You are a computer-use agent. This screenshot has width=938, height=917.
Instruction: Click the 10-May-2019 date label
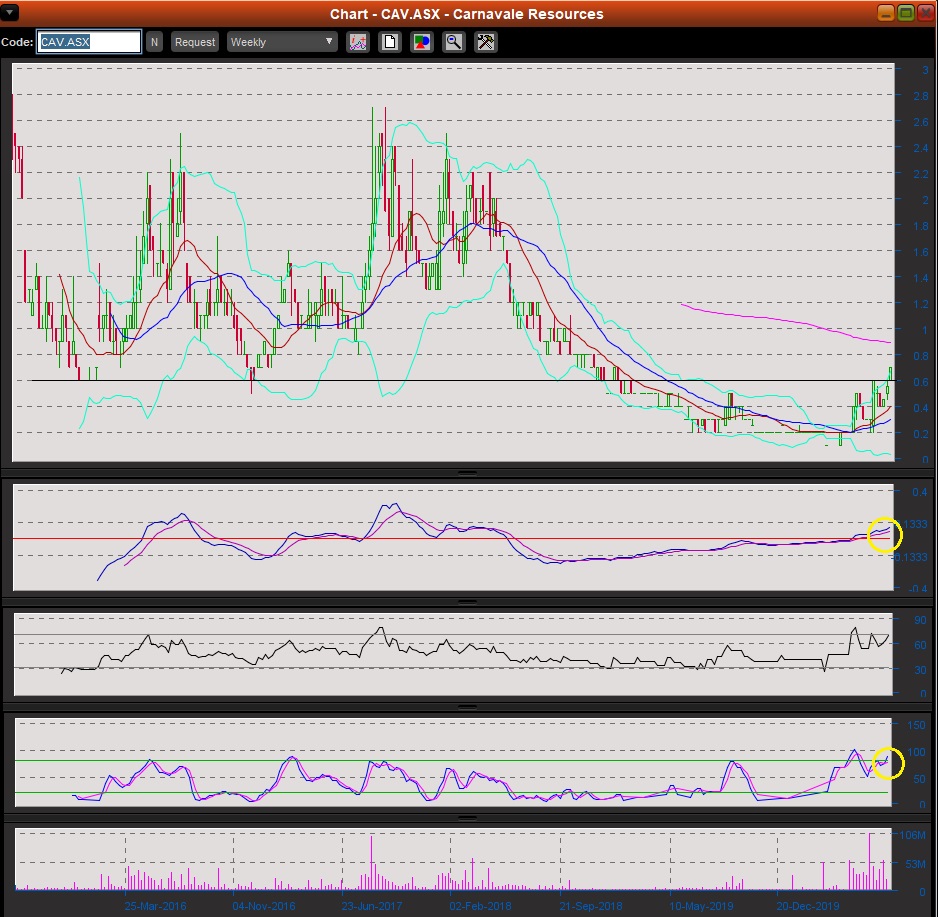(x=701, y=906)
